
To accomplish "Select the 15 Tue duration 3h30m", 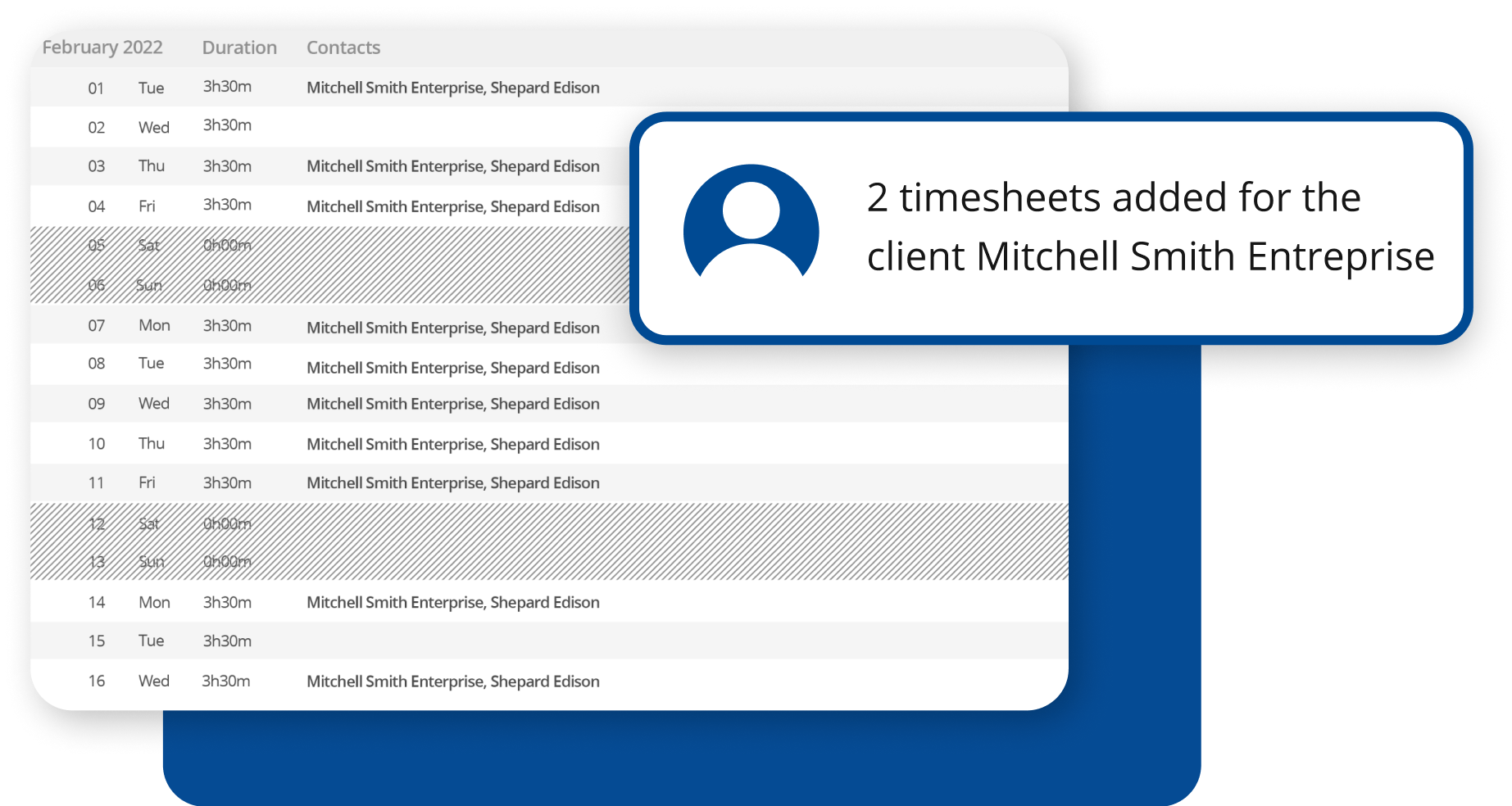I will click(x=227, y=641).
